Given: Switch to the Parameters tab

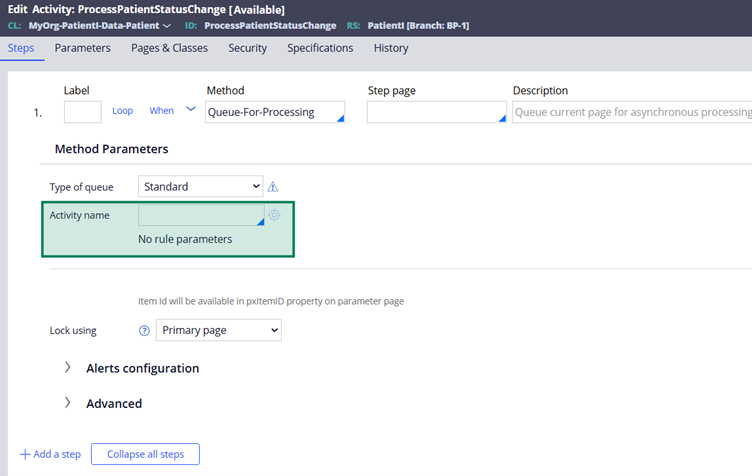Looking at the screenshot, I should (x=83, y=48).
